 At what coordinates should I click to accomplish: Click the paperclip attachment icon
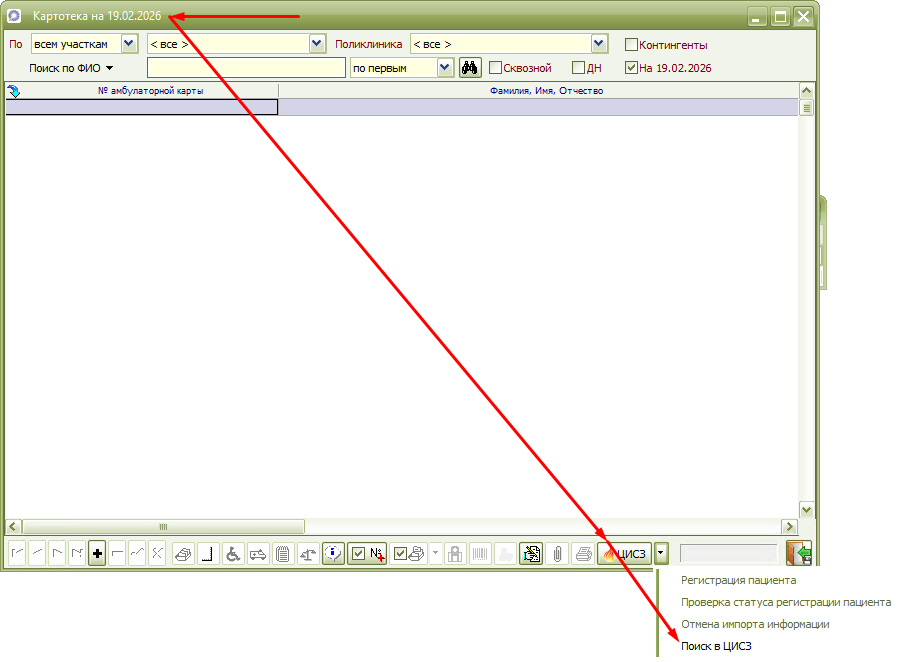pos(557,553)
